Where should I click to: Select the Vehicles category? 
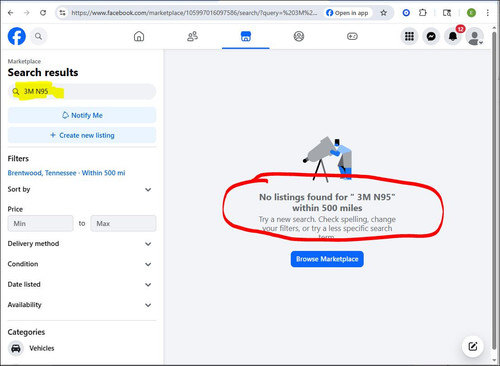point(82,348)
